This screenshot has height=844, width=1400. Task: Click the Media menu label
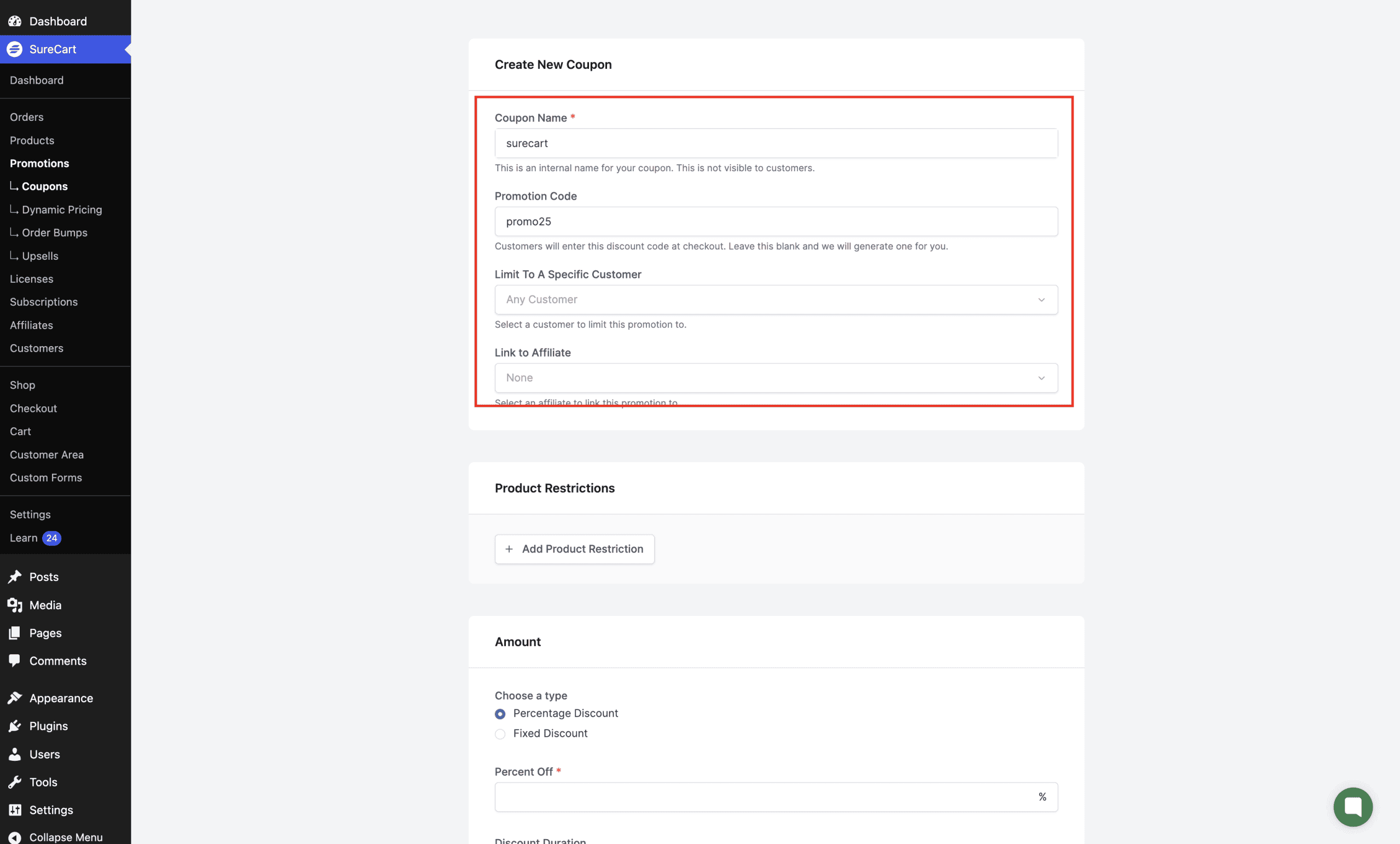point(45,605)
